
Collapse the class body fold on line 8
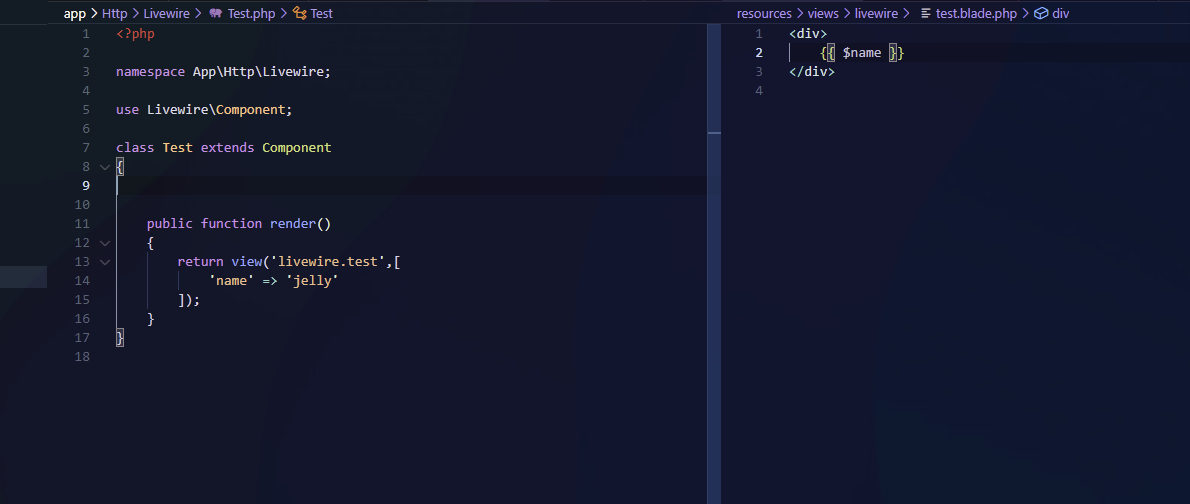(105, 167)
